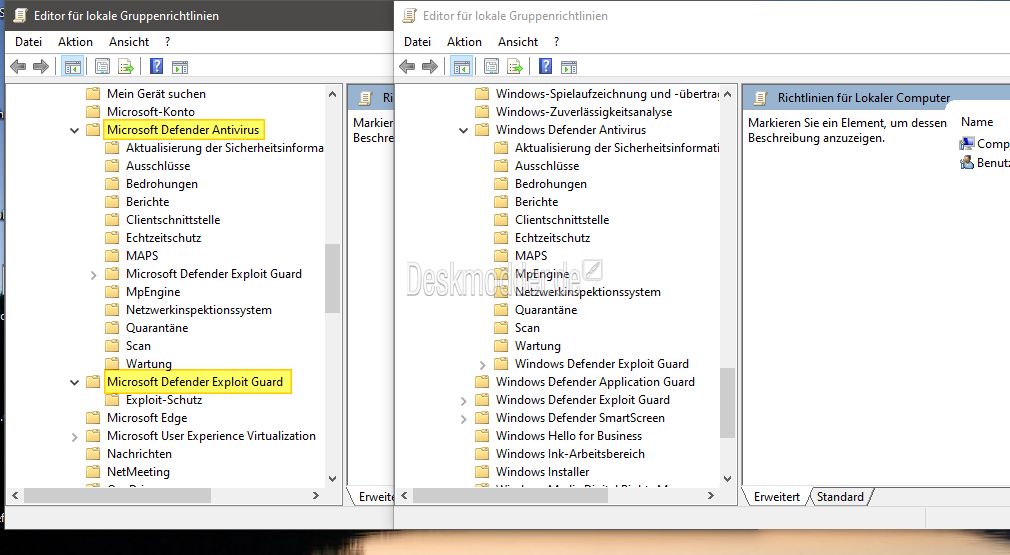Select Quarantäne in right window tree
The width and height of the screenshot is (1010, 555).
(x=546, y=310)
